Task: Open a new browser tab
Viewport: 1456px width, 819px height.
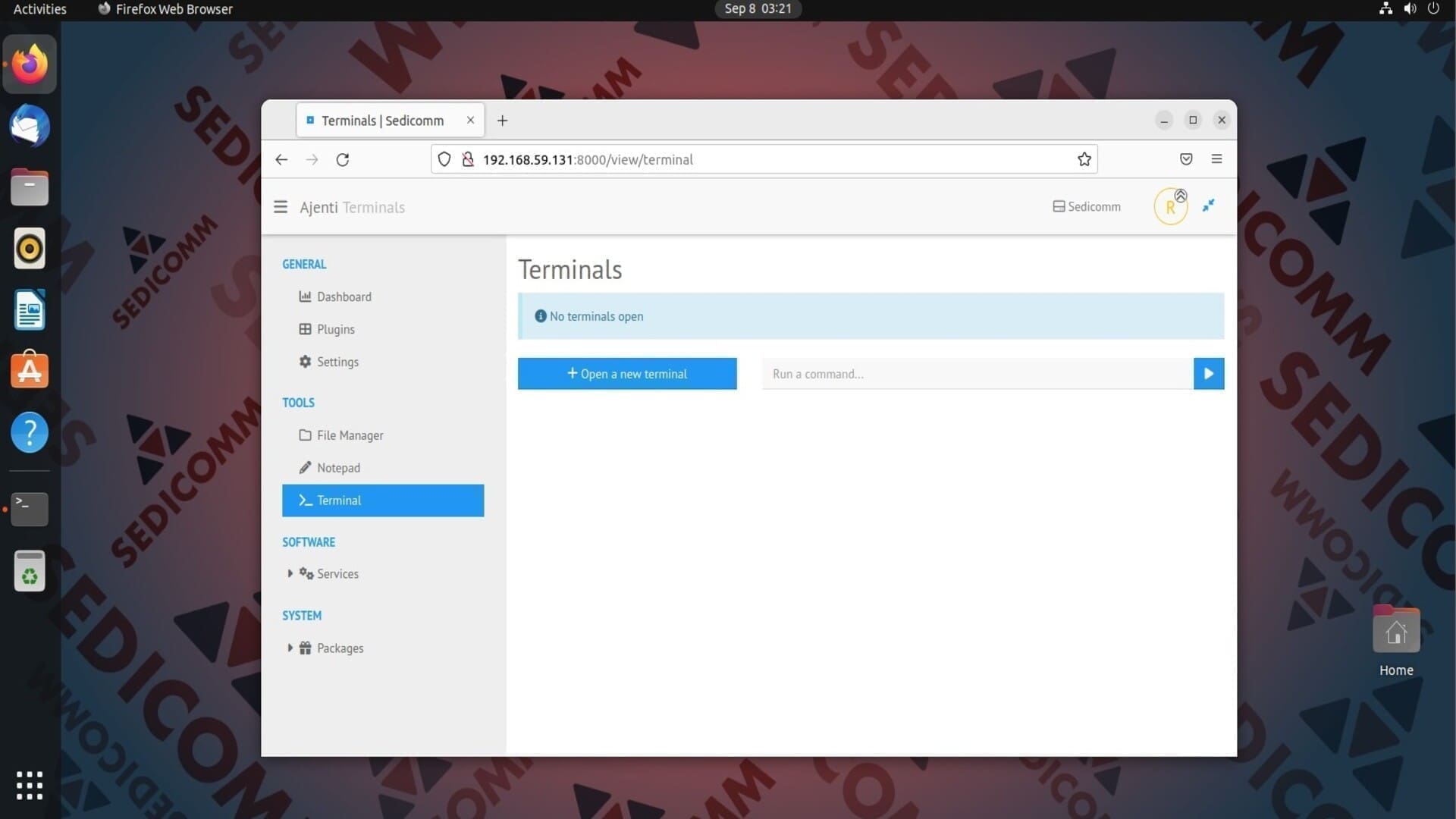Action: [x=502, y=121]
